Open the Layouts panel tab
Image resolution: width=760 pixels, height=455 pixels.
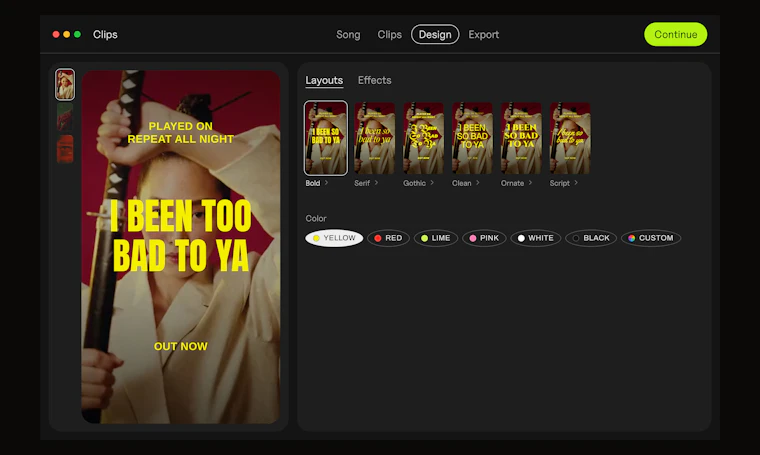tap(324, 80)
